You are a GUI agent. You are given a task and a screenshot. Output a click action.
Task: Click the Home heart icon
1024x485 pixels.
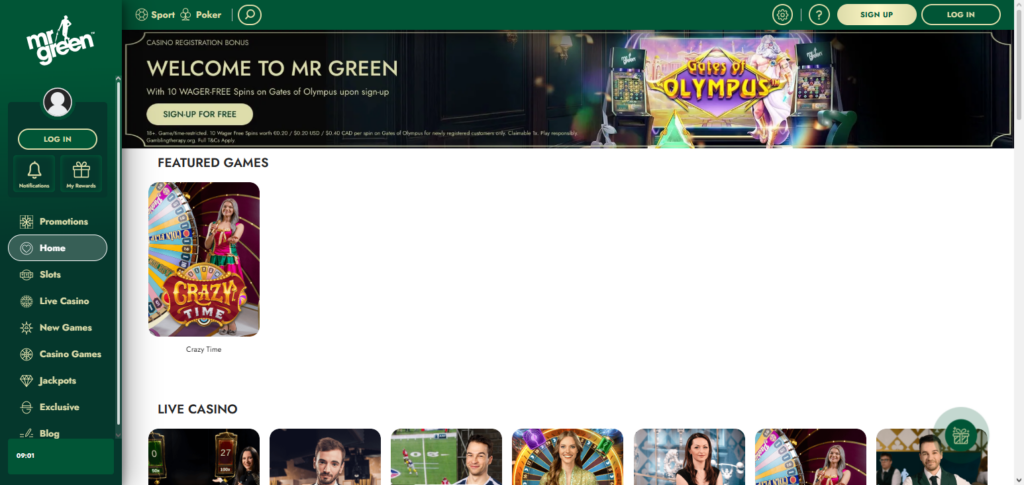(26, 248)
